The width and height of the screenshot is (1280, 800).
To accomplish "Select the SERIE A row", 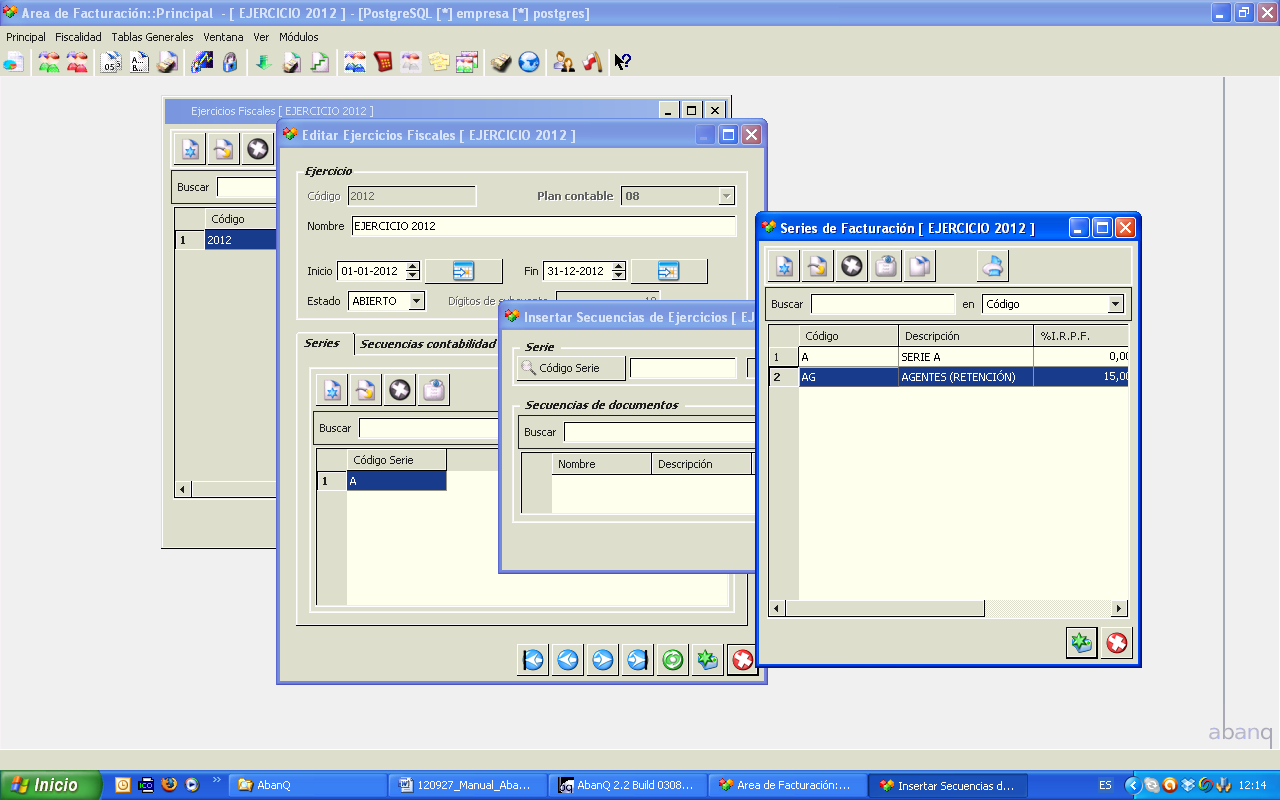I will 949,357.
